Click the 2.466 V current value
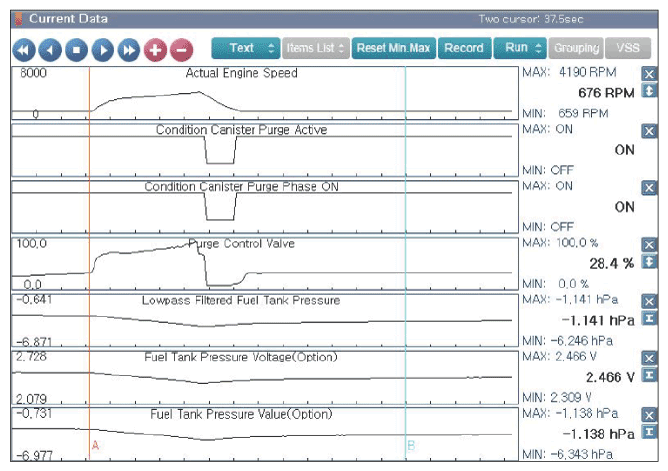The height and width of the screenshot is (471, 668). 610,377
